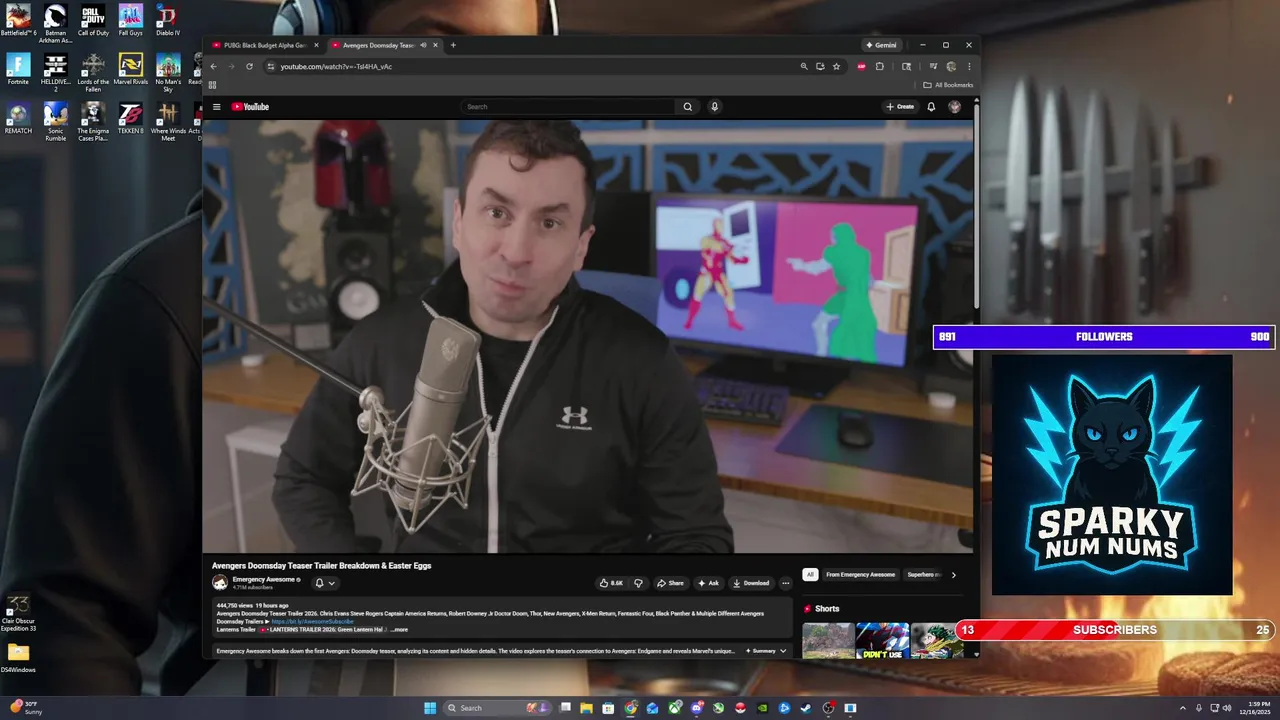Expand the video description with ...more
Viewport: 1280px width, 720px height.
click(x=399, y=630)
